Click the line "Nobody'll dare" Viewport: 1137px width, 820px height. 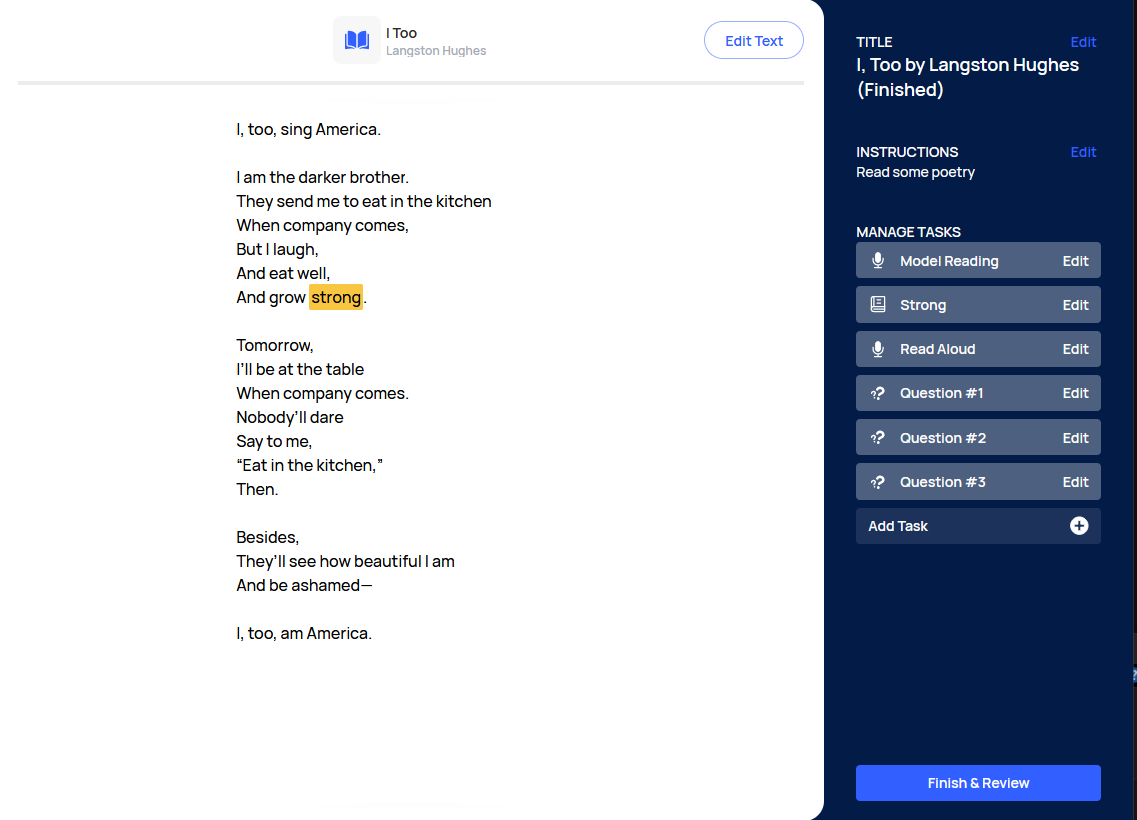(290, 417)
